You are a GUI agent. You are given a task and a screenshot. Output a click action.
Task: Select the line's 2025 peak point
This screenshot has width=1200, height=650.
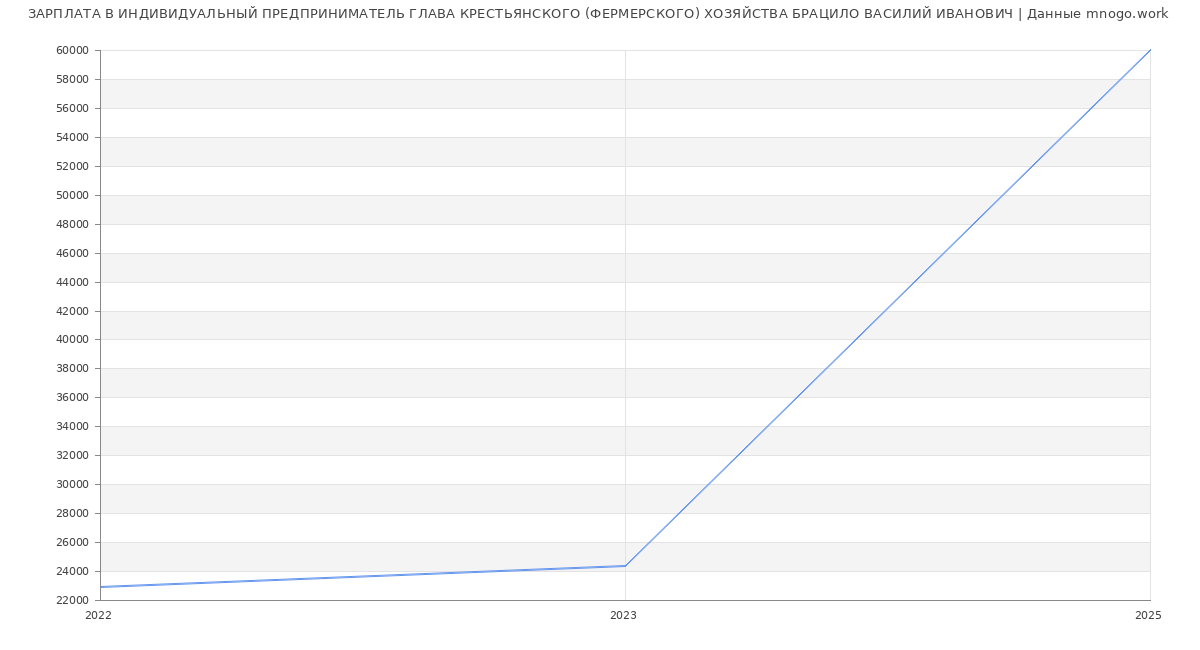click(1150, 50)
